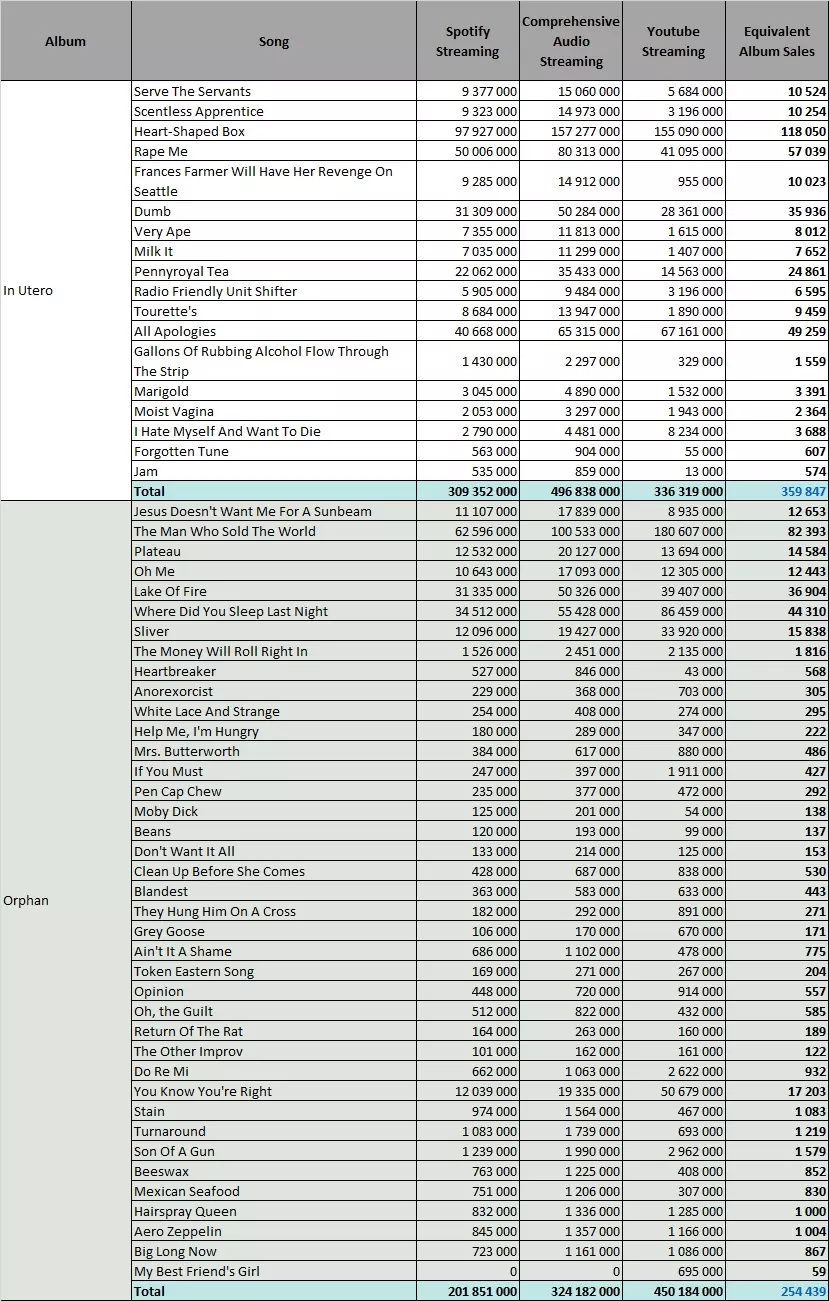The width and height of the screenshot is (829, 1301).
Task: Click the song Big Long Now
Action: tap(274, 1251)
